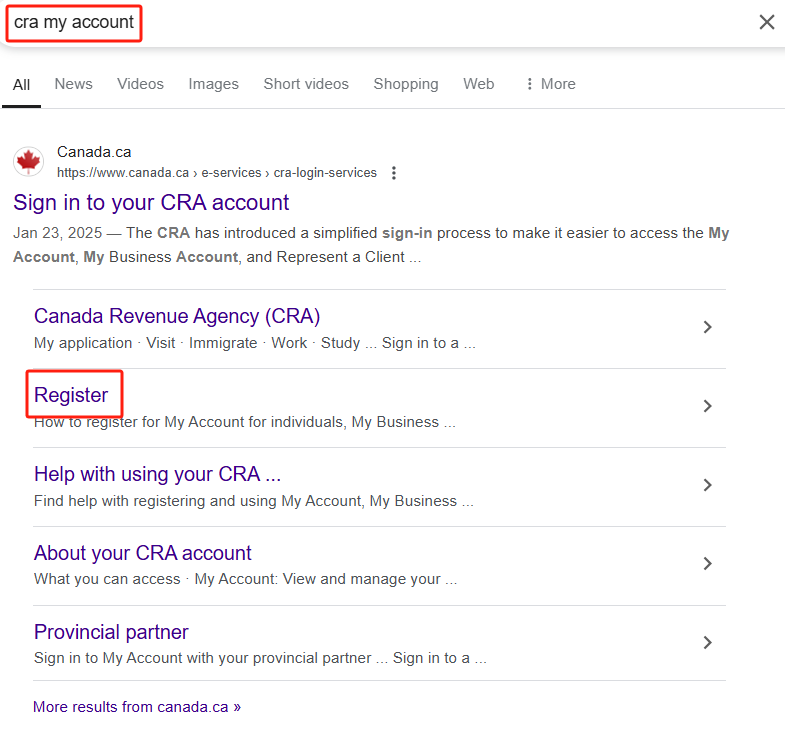
Task: Open 'About your CRA account' link
Action: 143,553
